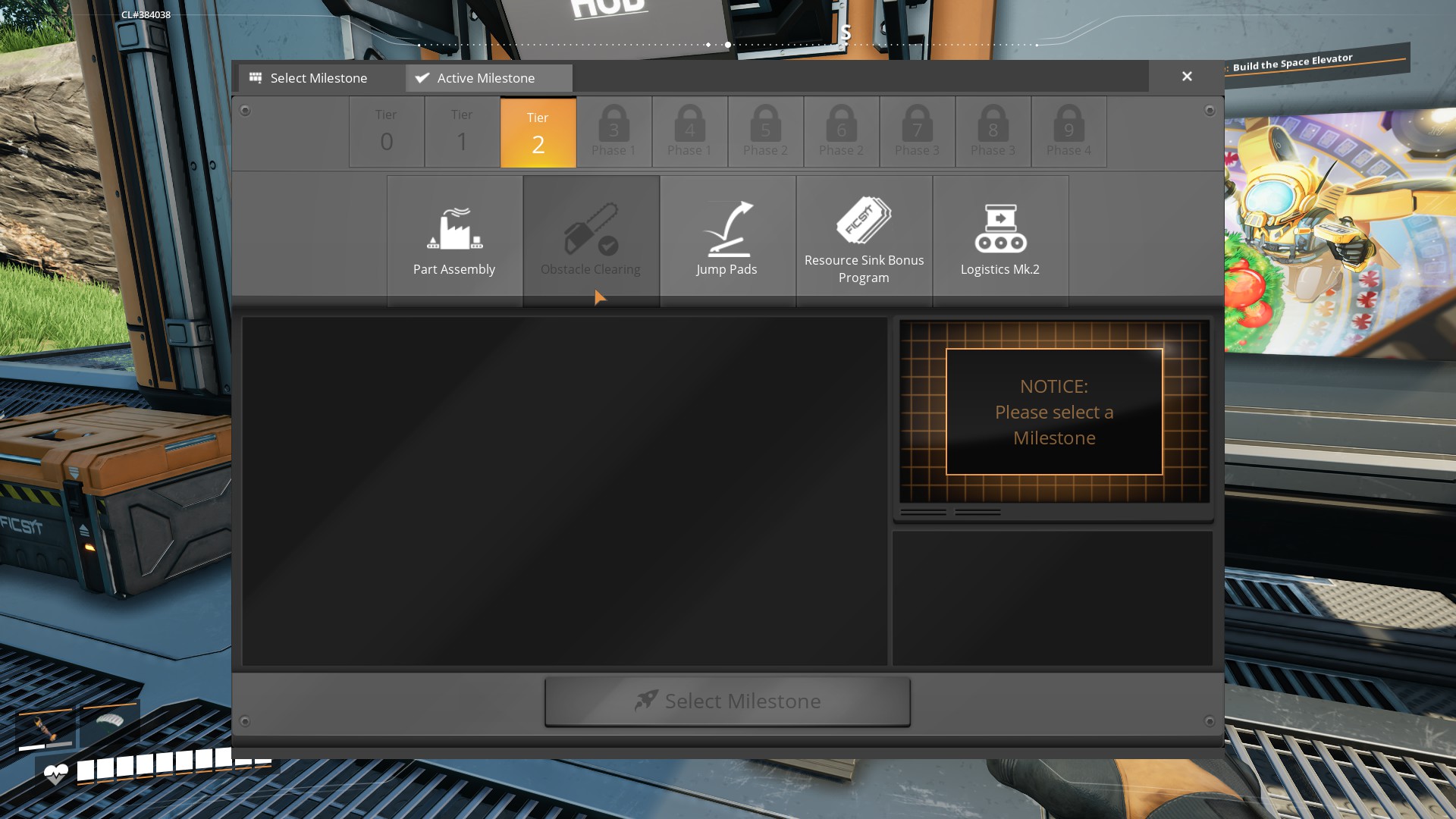This screenshot has height=819, width=1456.
Task: Choose the Jump Pads milestone icon
Action: 727,228
